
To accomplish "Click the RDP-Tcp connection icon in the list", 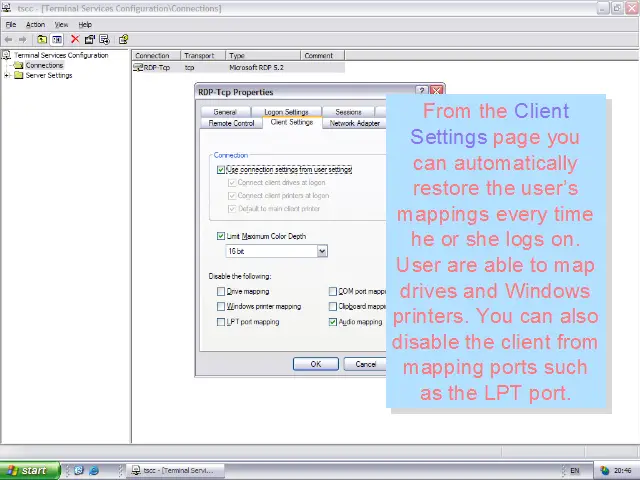I will (138, 67).
